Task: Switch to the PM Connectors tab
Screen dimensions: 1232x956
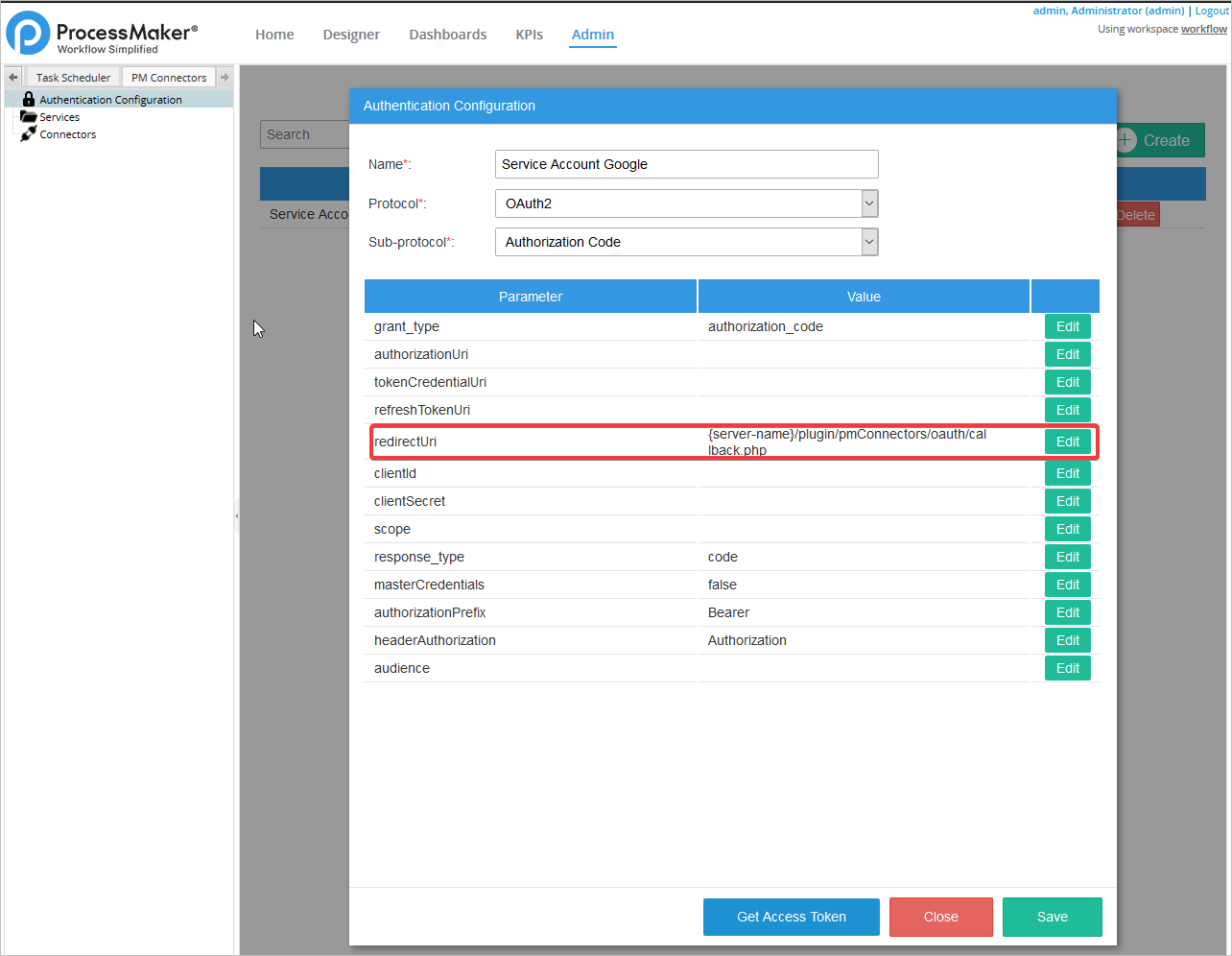Action: (x=169, y=78)
